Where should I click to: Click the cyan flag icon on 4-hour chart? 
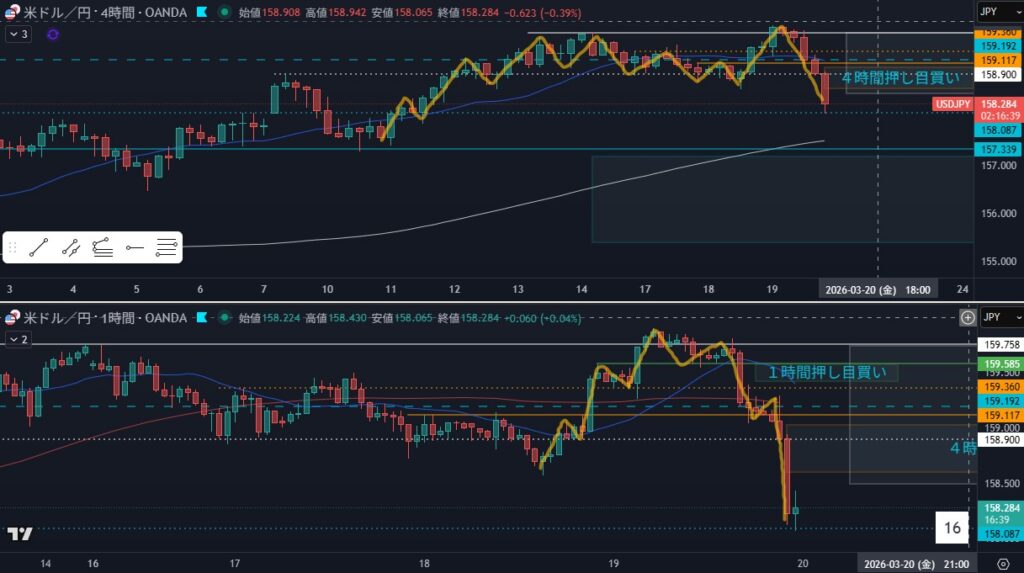click(x=201, y=12)
